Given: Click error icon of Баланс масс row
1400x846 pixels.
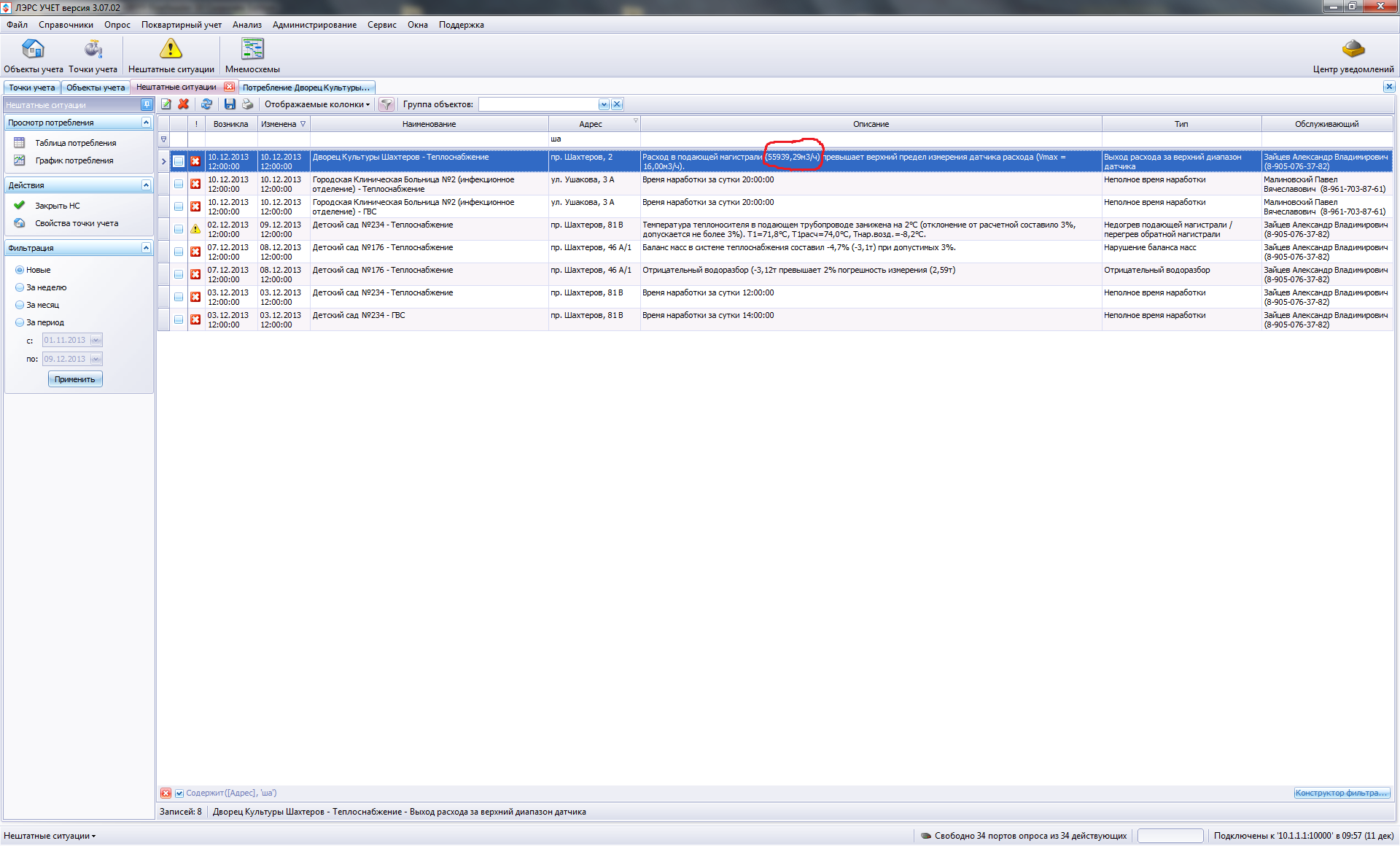Looking at the screenshot, I should coord(195,252).
